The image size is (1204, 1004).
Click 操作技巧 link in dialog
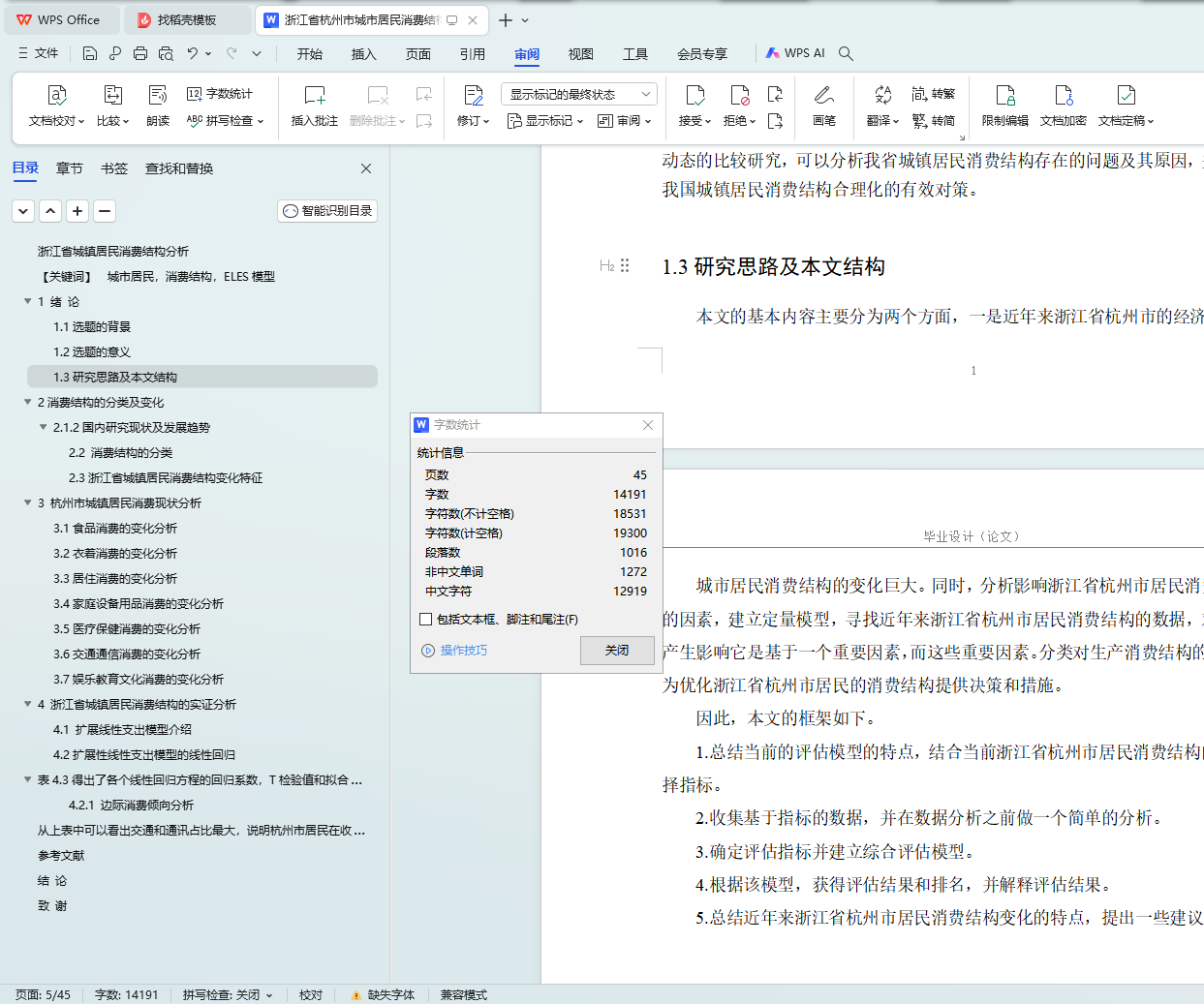pyautogui.click(x=454, y=651)
